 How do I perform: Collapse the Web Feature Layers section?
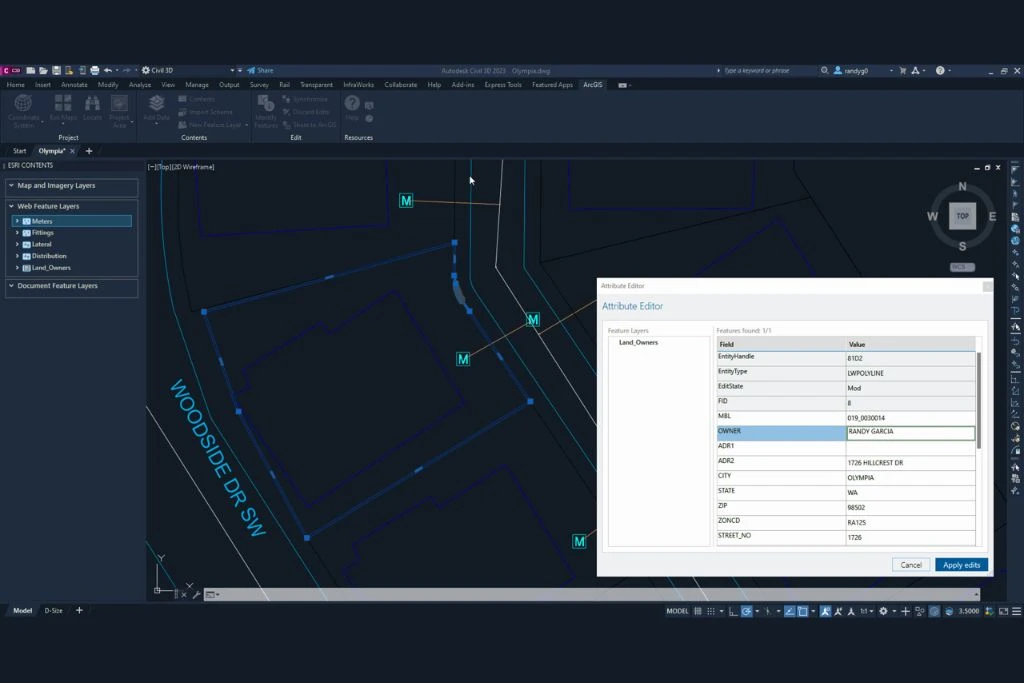point(11,206)
